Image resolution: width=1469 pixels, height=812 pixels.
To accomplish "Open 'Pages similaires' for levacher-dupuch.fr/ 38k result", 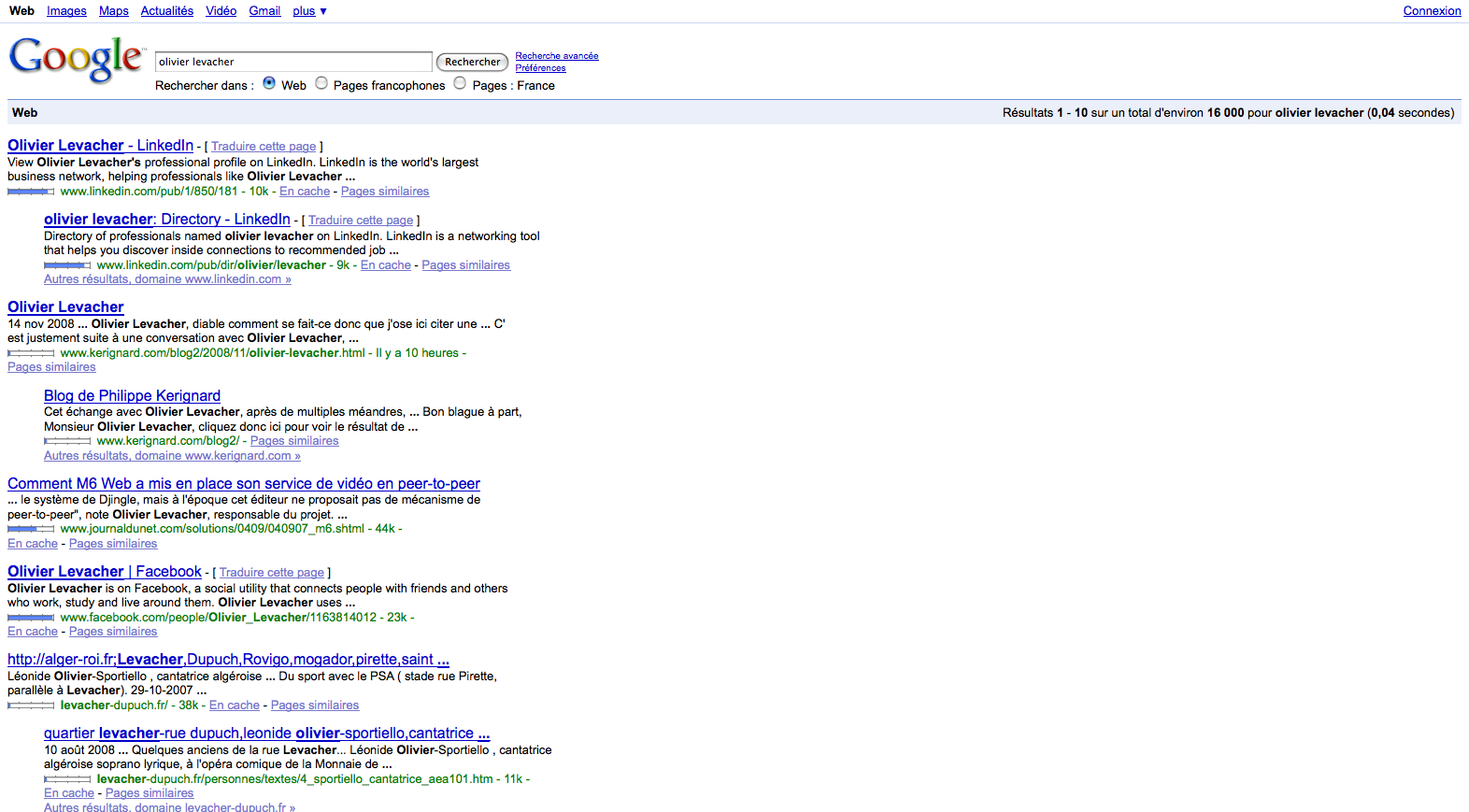I will [315, 705].
